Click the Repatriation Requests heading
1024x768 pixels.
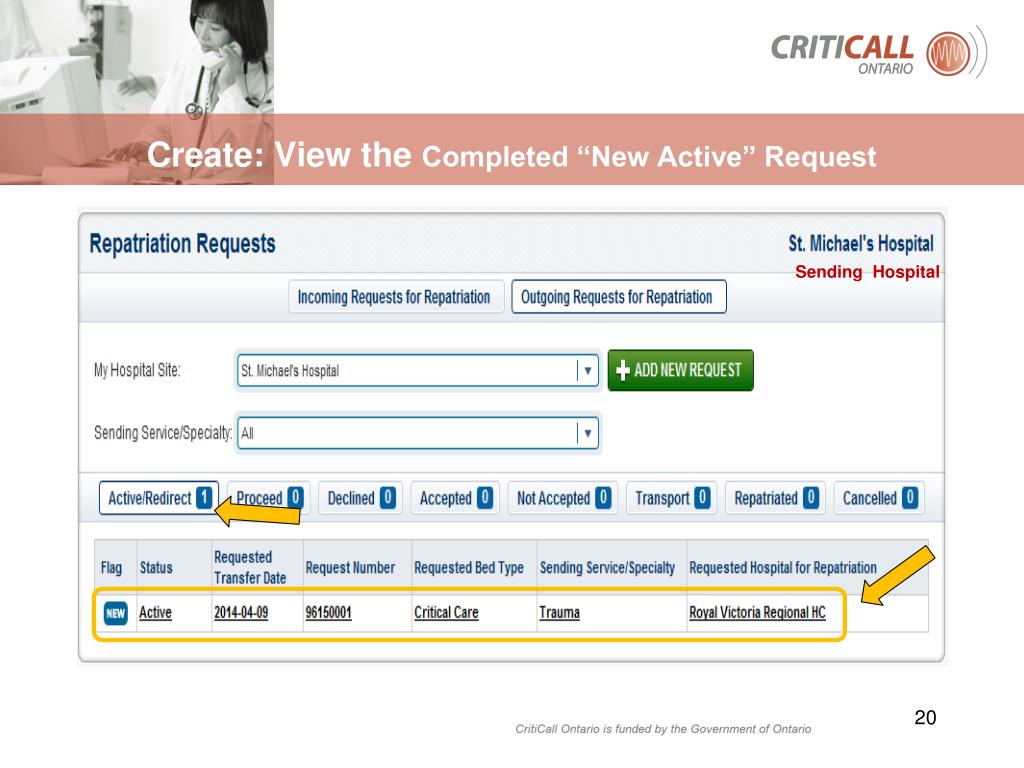pos(182,244)
